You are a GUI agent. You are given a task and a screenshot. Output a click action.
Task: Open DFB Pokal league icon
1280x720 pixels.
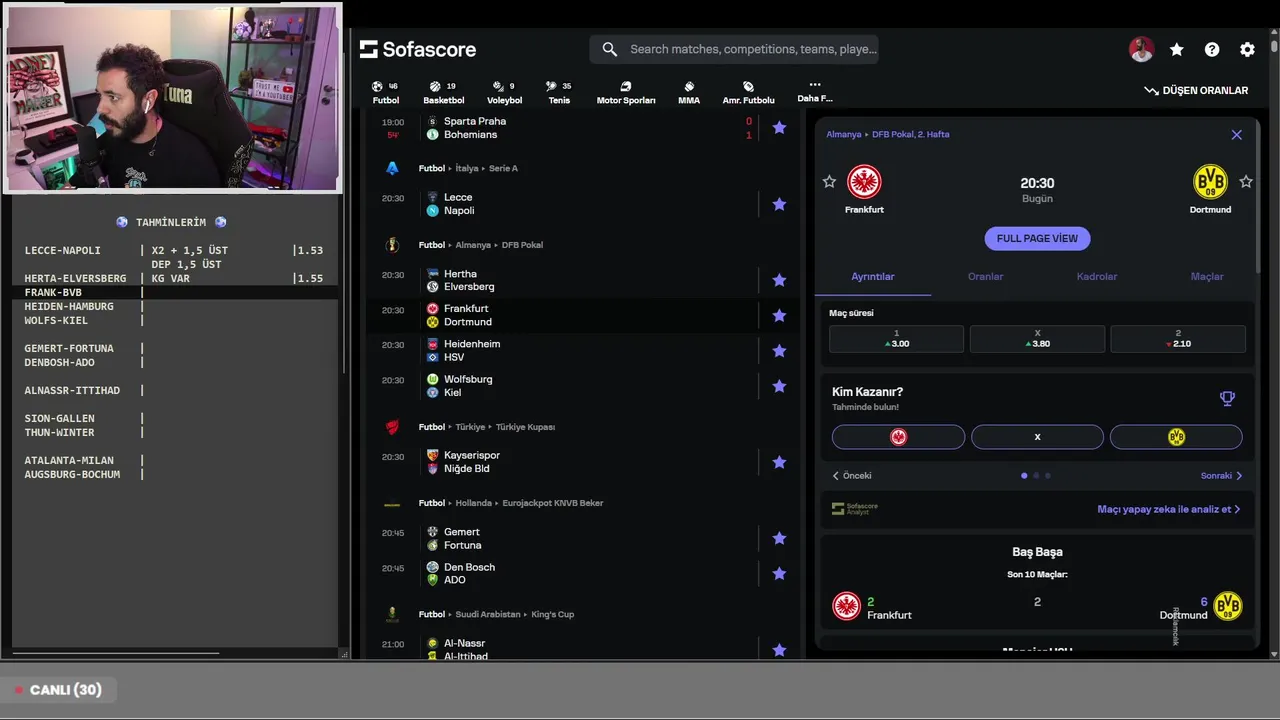coord(392,245)
